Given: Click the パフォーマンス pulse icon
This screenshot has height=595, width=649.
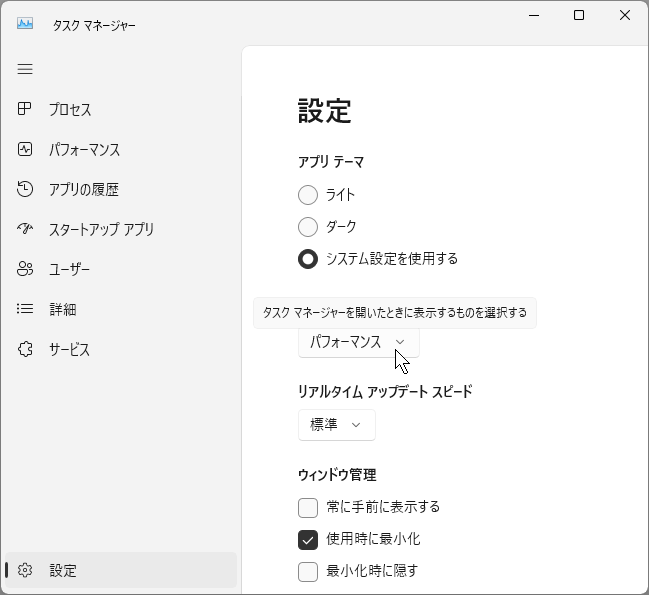Looking at the screenshot, I should click(x=25, y=149).
